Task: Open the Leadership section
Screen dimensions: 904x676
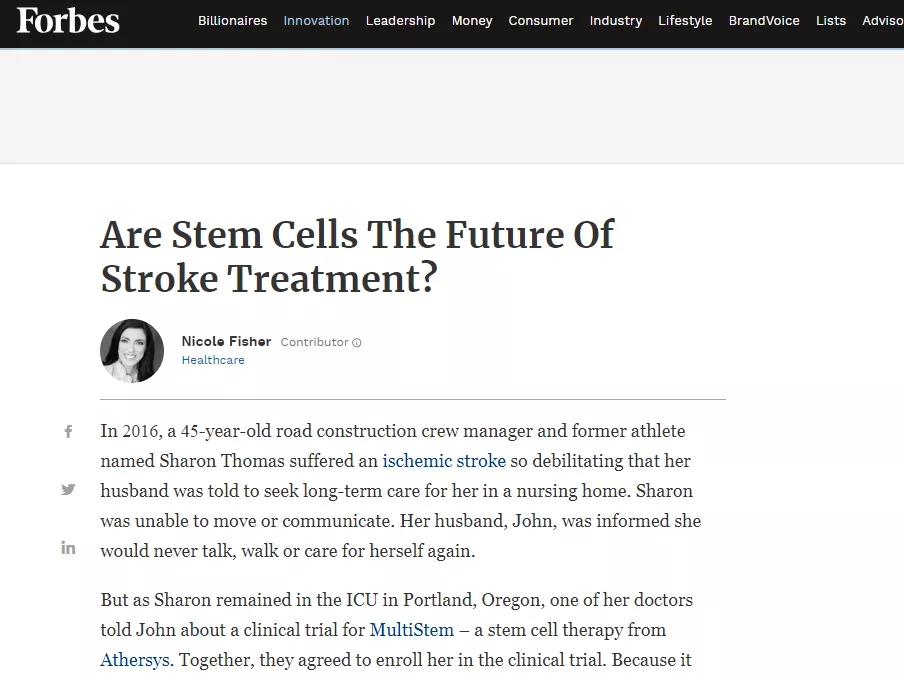Action: (400, 21)
